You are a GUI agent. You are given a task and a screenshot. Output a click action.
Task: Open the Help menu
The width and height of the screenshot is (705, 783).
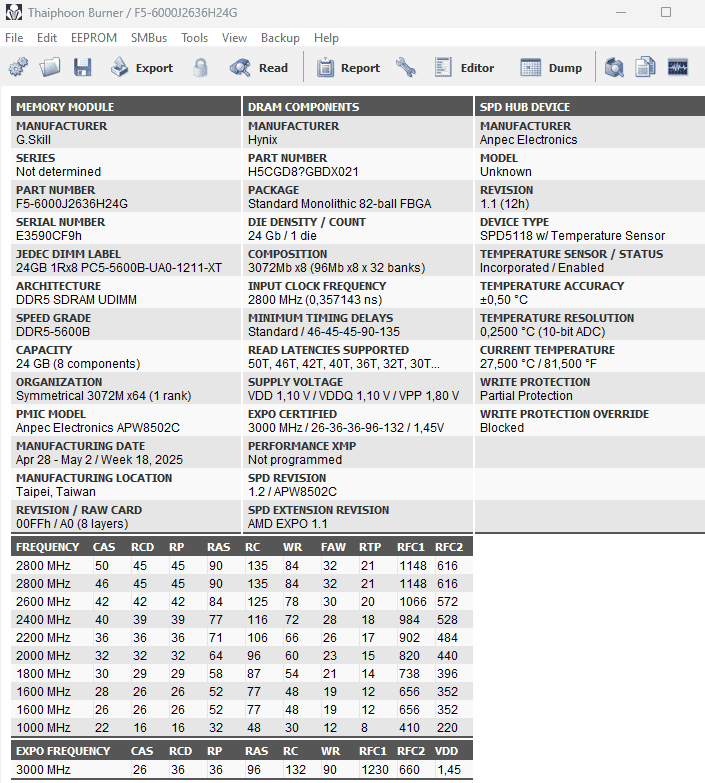coord(326,38)
